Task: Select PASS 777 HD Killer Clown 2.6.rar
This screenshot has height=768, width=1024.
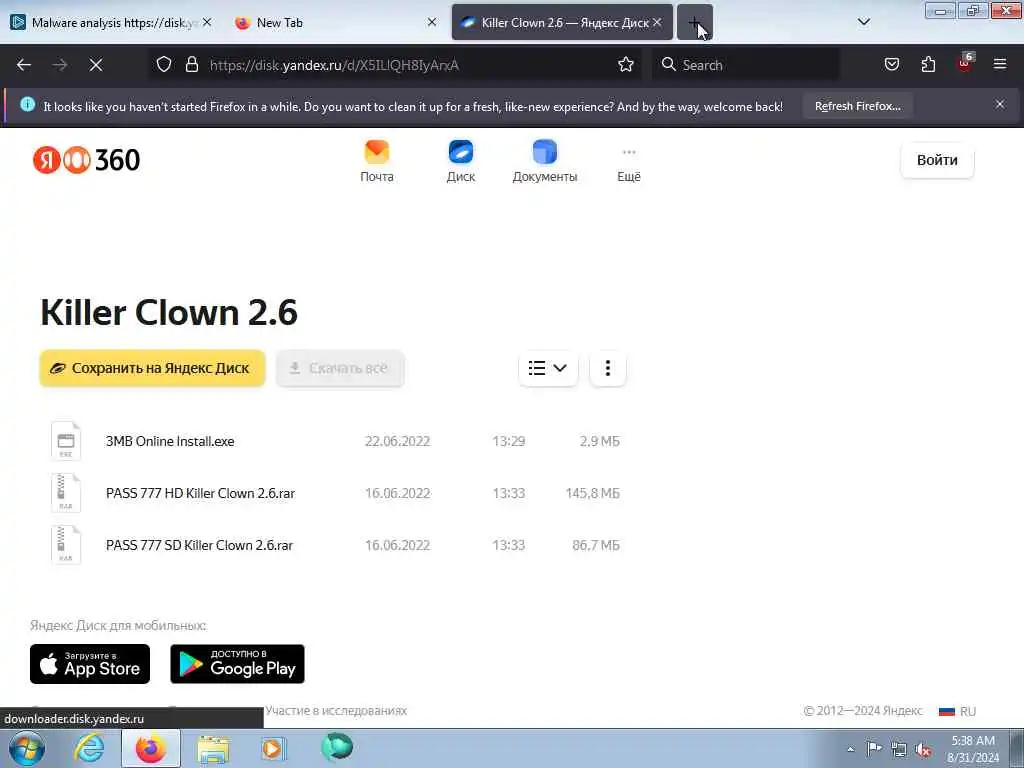Action: pyautogui.click(x=200, y=493)
